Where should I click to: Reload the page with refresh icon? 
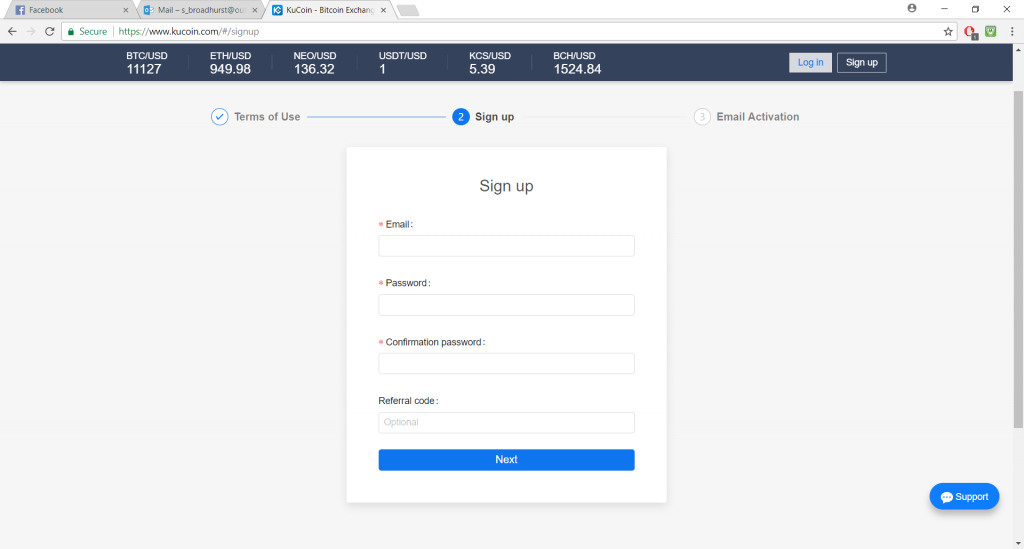[x=50, y=31]
